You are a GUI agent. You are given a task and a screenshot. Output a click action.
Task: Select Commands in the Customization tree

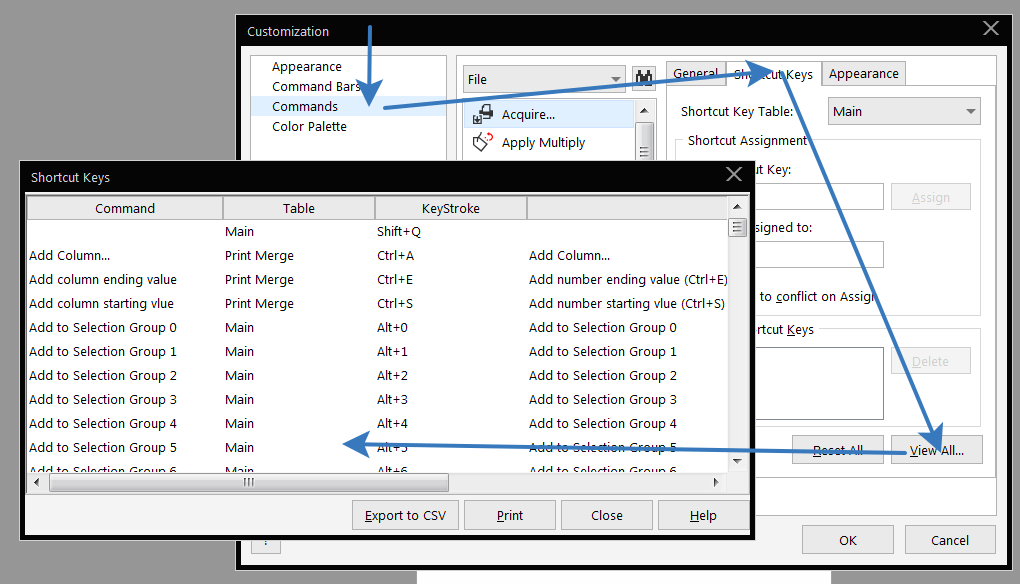click(304, 107)
